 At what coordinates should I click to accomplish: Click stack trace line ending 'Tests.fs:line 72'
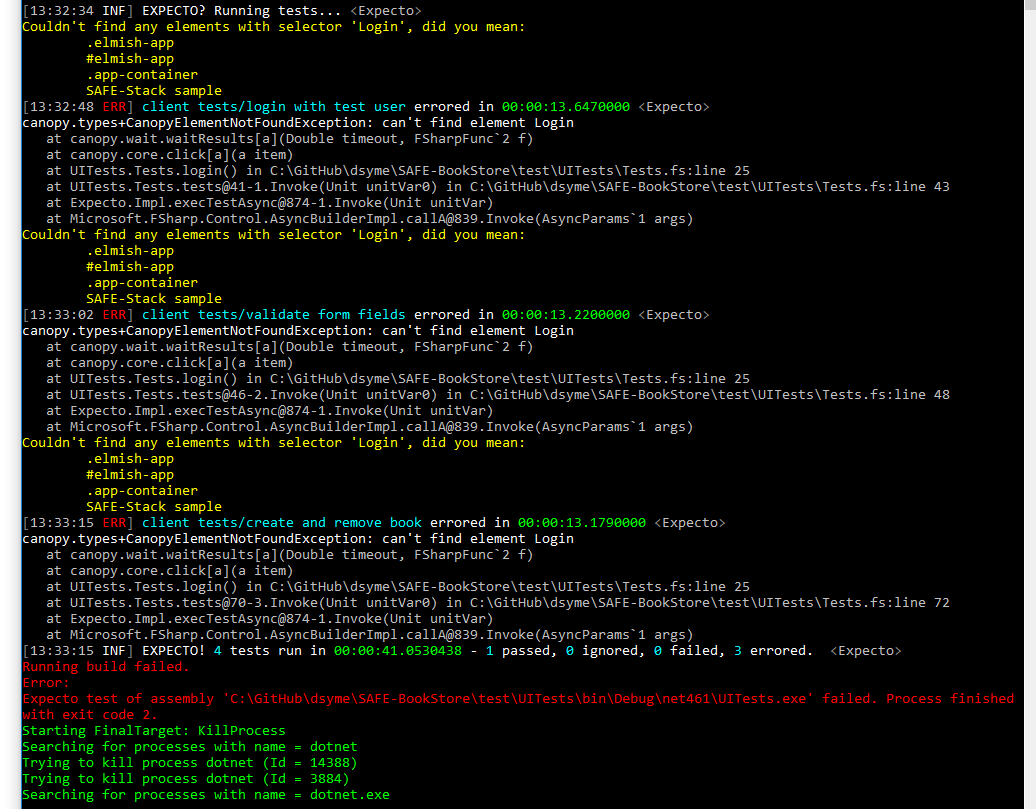[x=498, y=603]
